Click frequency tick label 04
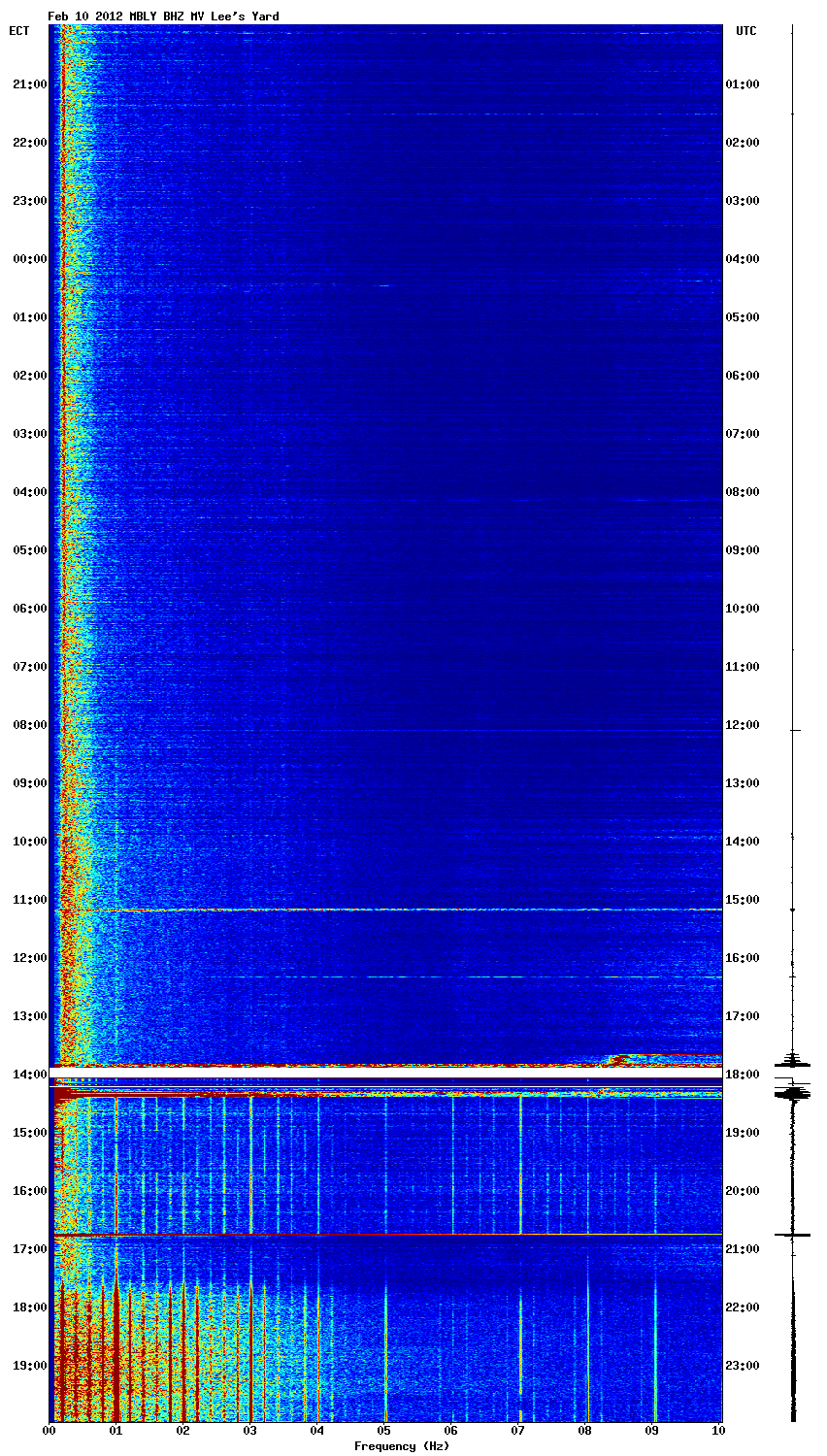 point(317,1431)
